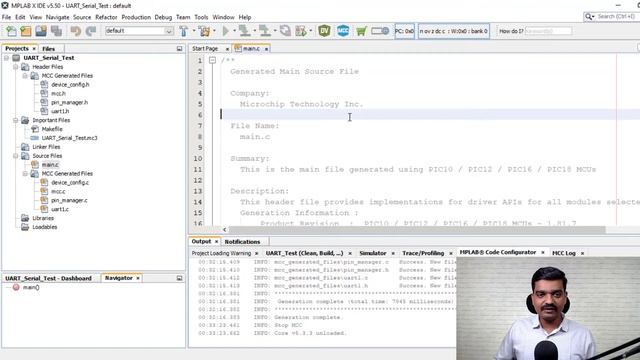Image resolution: width=640 pixels, height=360 pixels.
Task: Select the Libraries folder
Action: tap(43, 218)
